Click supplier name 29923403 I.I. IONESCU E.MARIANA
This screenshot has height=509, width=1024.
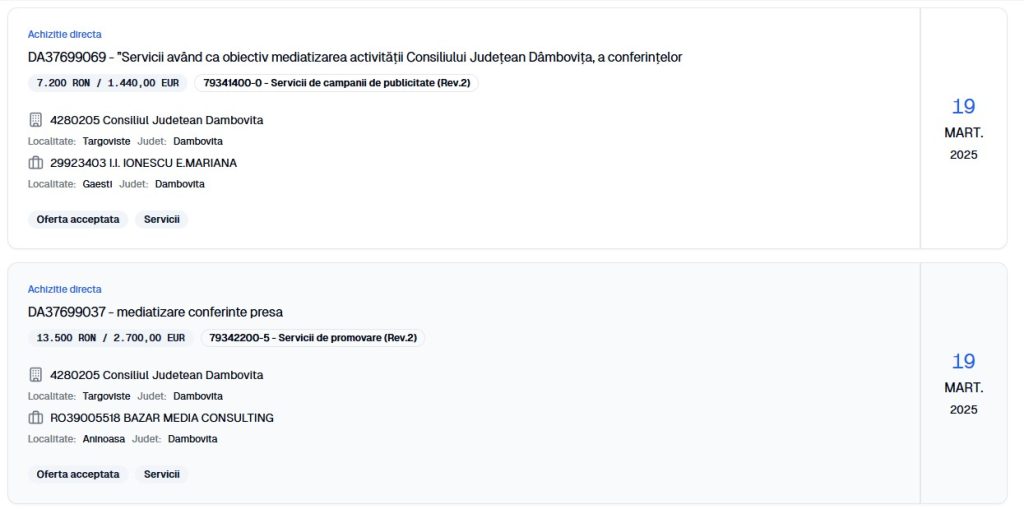tap(143, 163)
